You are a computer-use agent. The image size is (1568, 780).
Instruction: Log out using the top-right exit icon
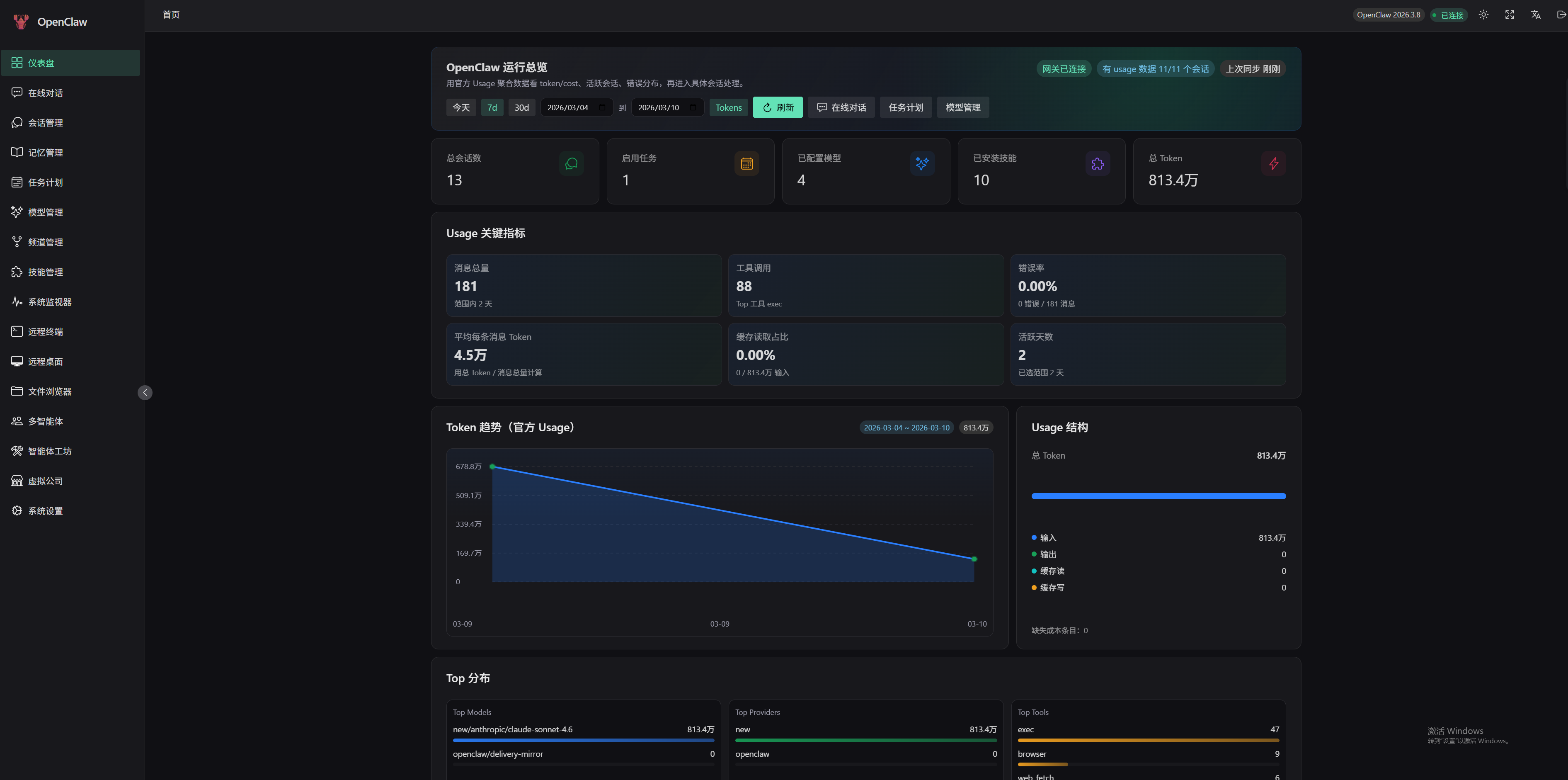(1561, 15)
